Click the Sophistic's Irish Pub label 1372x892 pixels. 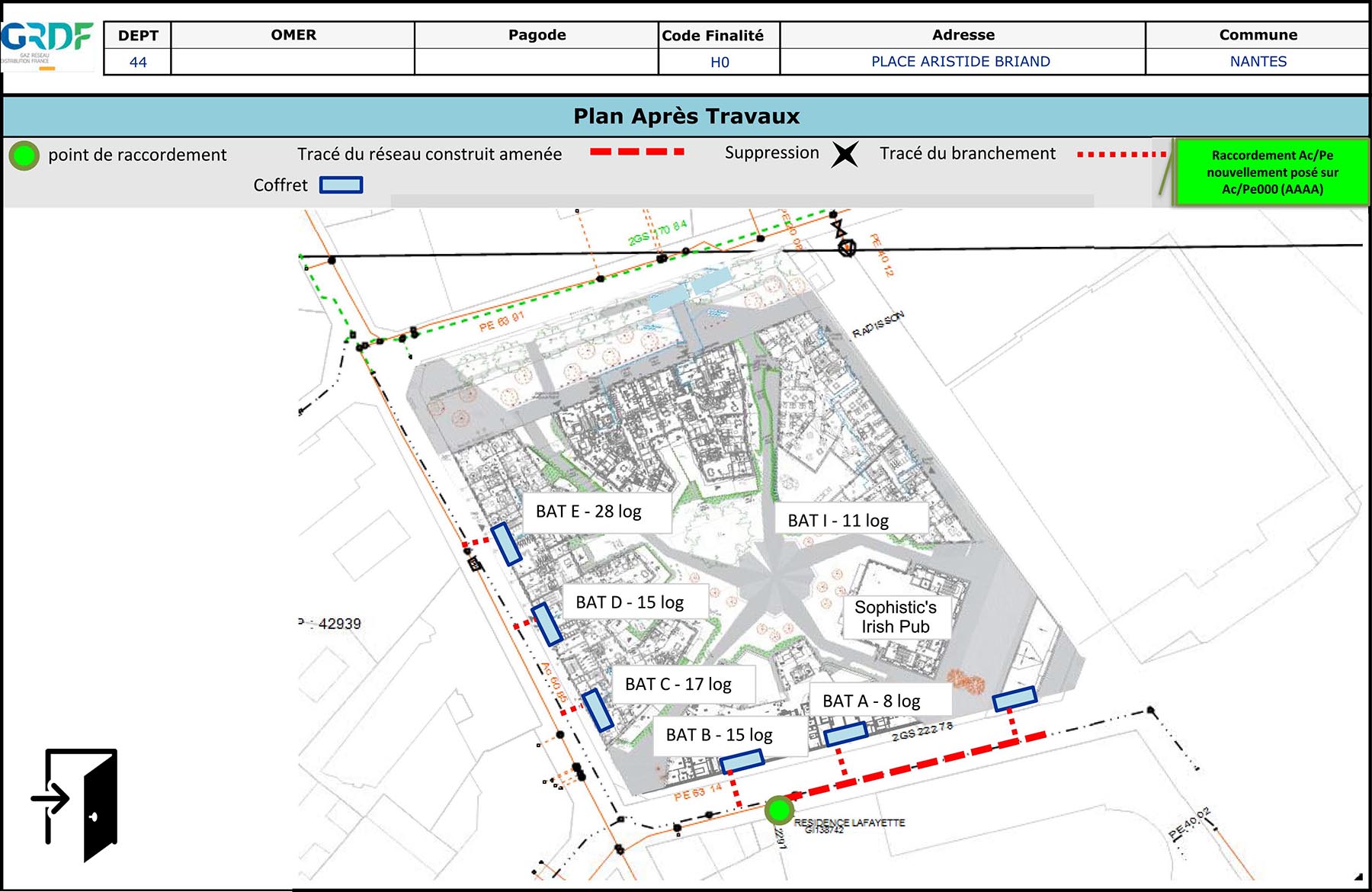[896, 617]
